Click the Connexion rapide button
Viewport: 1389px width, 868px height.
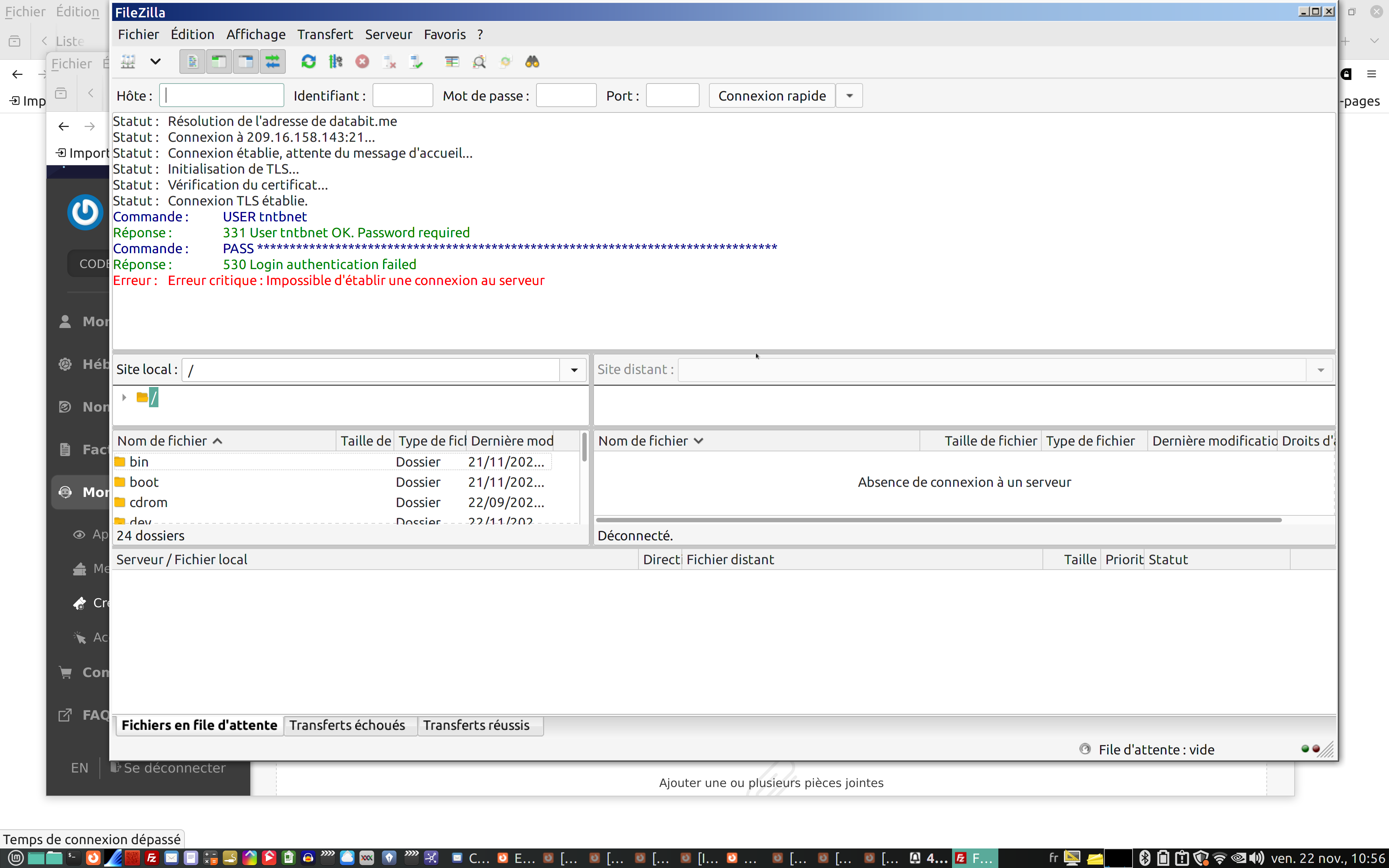[772, 96]
